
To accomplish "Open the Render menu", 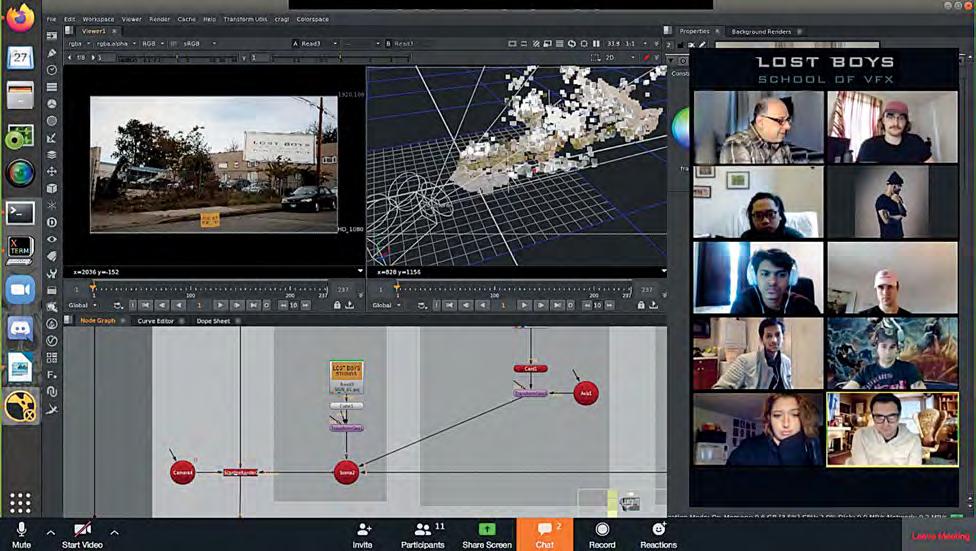I will (159, 19).
